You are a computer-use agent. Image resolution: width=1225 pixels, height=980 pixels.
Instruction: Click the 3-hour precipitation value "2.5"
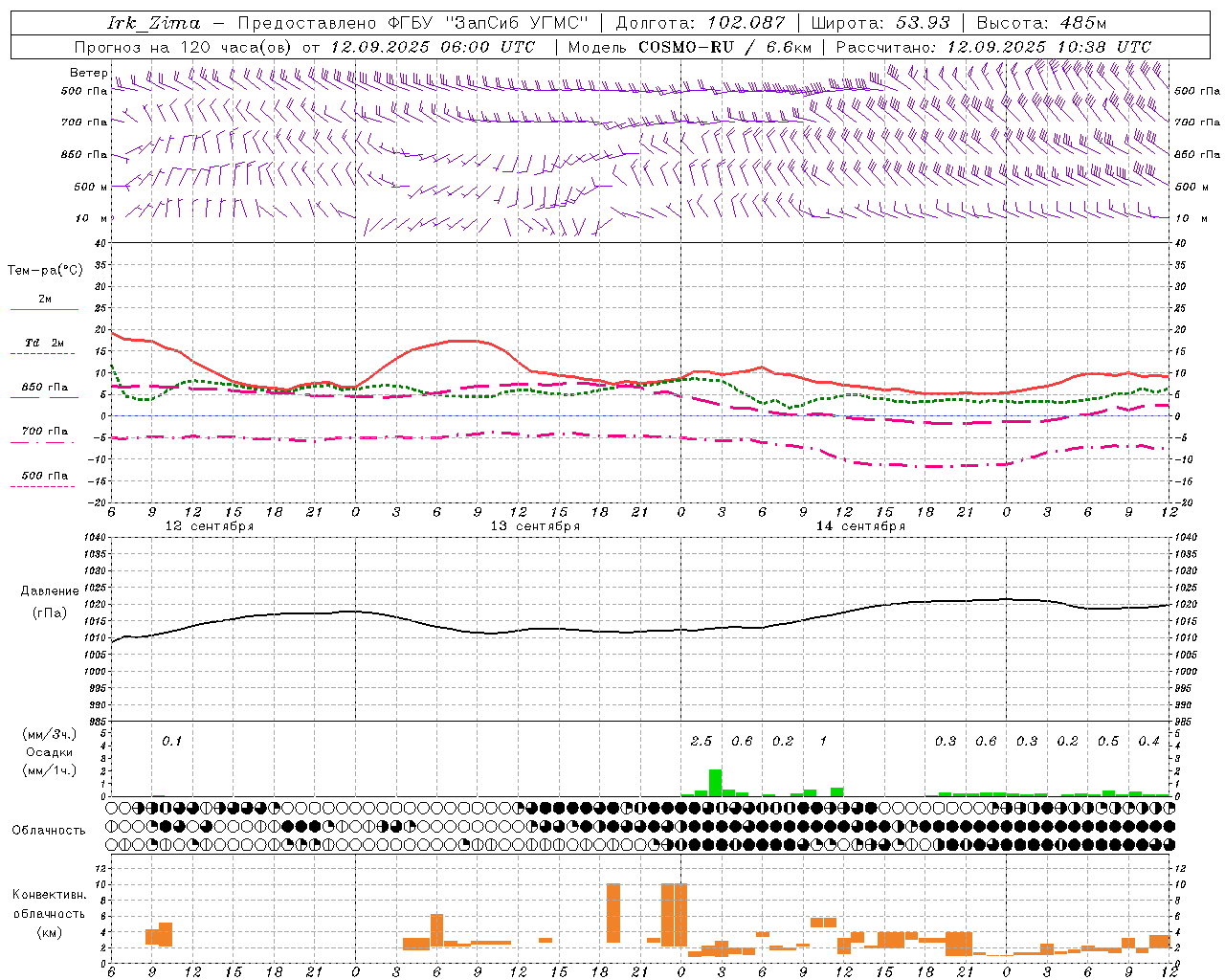pyautogui.click(x=702, y=741)
